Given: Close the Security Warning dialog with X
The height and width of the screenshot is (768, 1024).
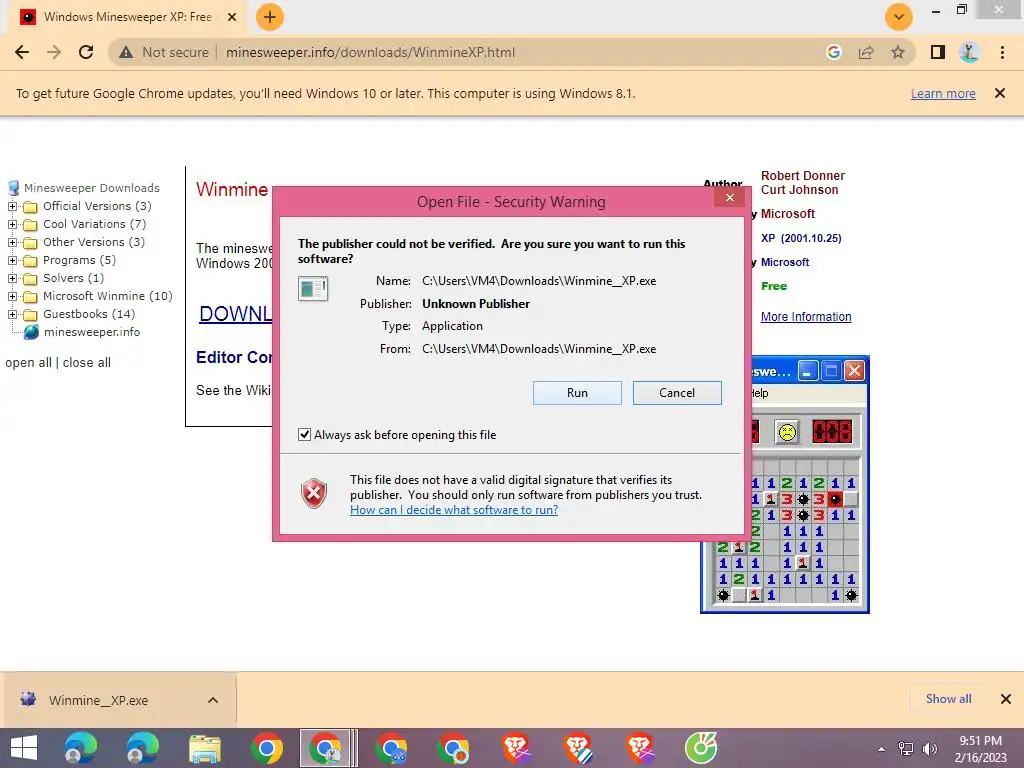Looking at the screenshot, I should pyautogui.click(x=729, y=198).
